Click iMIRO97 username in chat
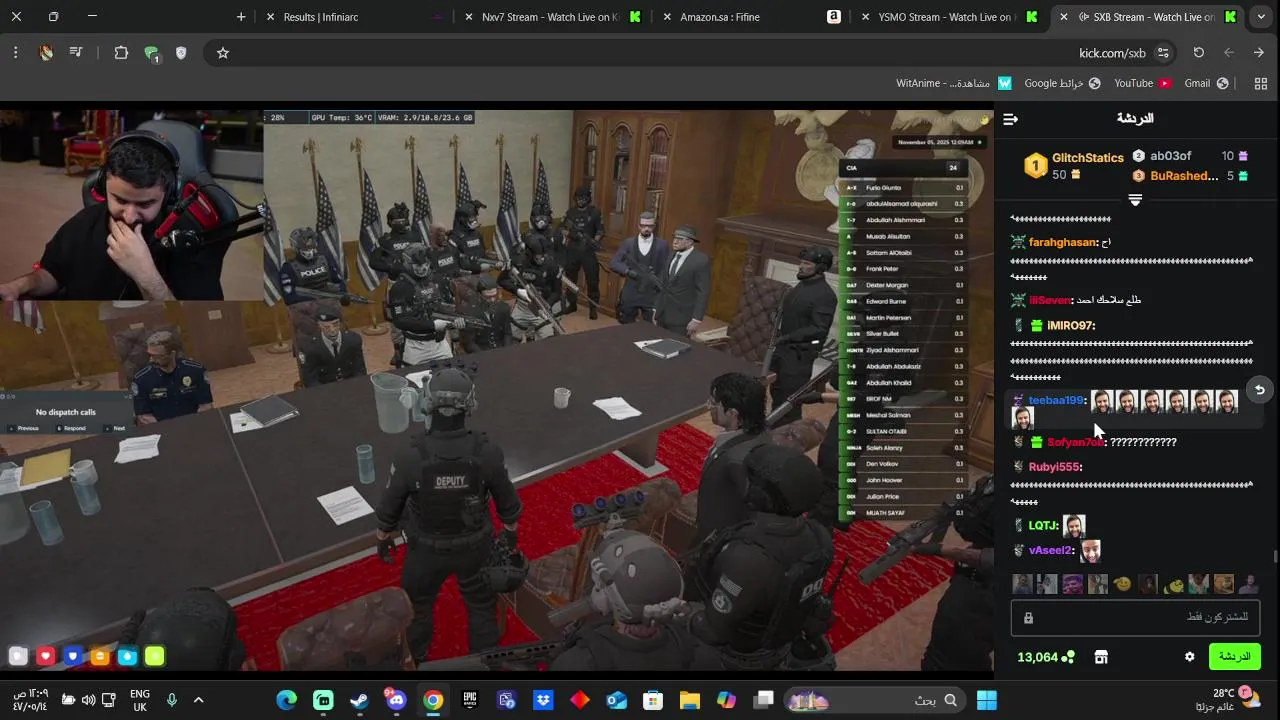Image resolution: width=1280 pixels, height=720 pixels. pyautogui.click(x=1070, y=325)
